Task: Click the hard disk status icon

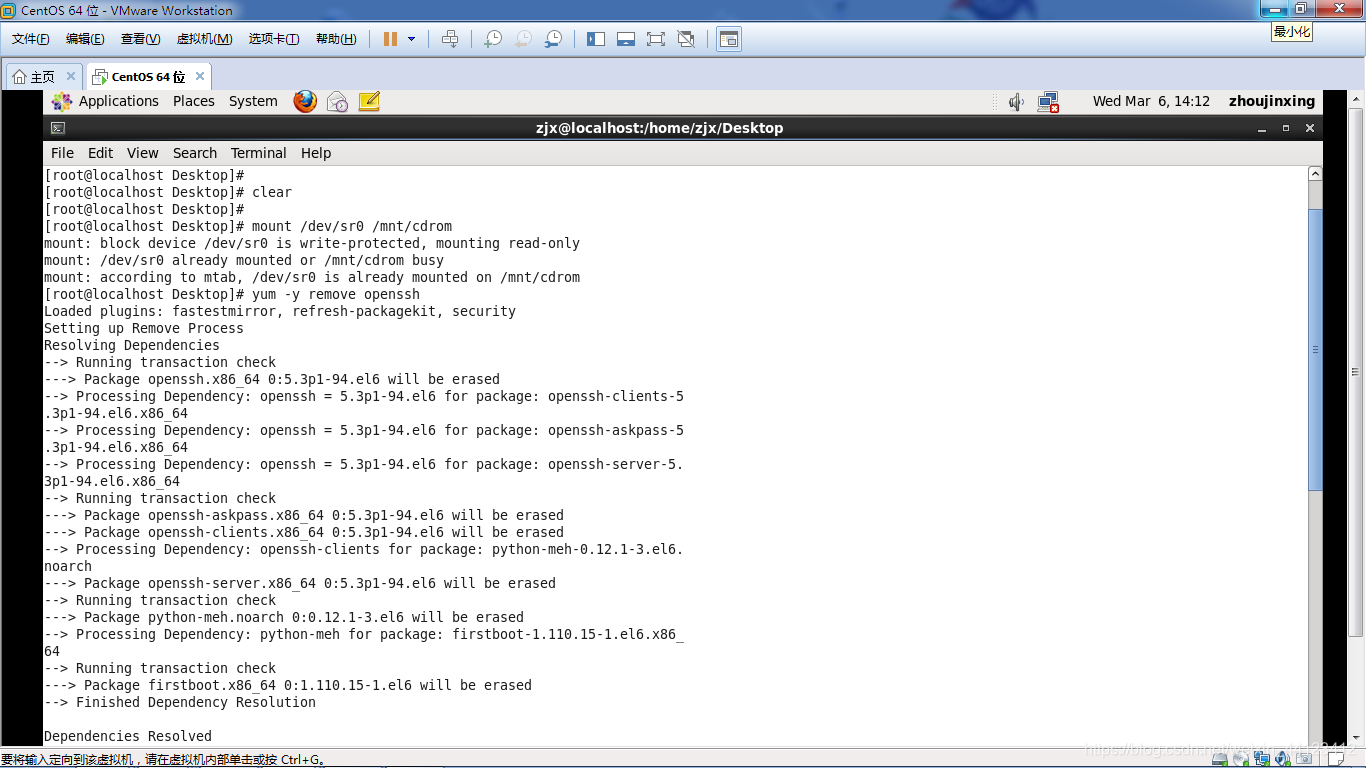Action: (1219, 759)
